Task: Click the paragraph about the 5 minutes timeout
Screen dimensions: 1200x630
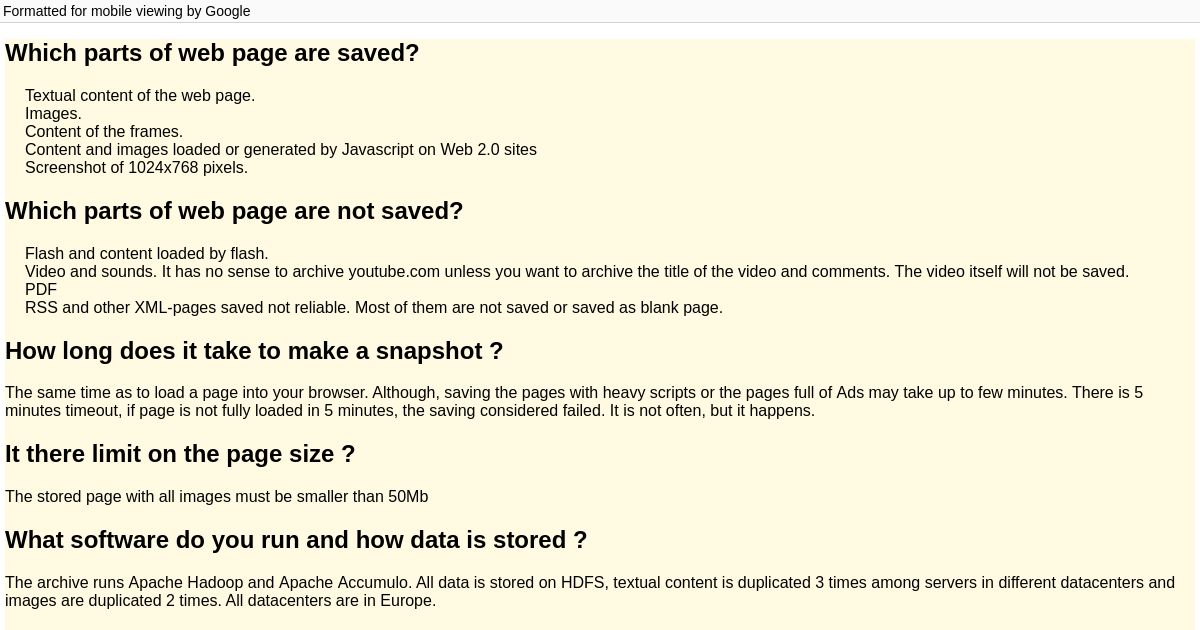Action: [574, 402]
